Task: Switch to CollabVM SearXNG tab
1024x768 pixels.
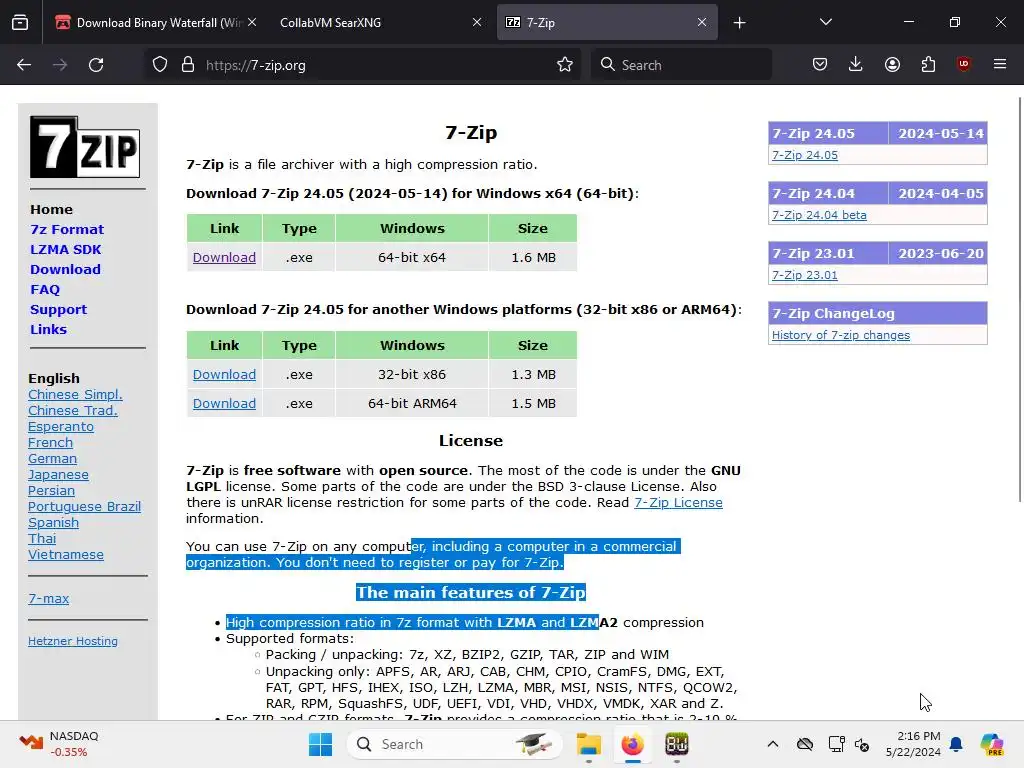Action: click(380, 23)
